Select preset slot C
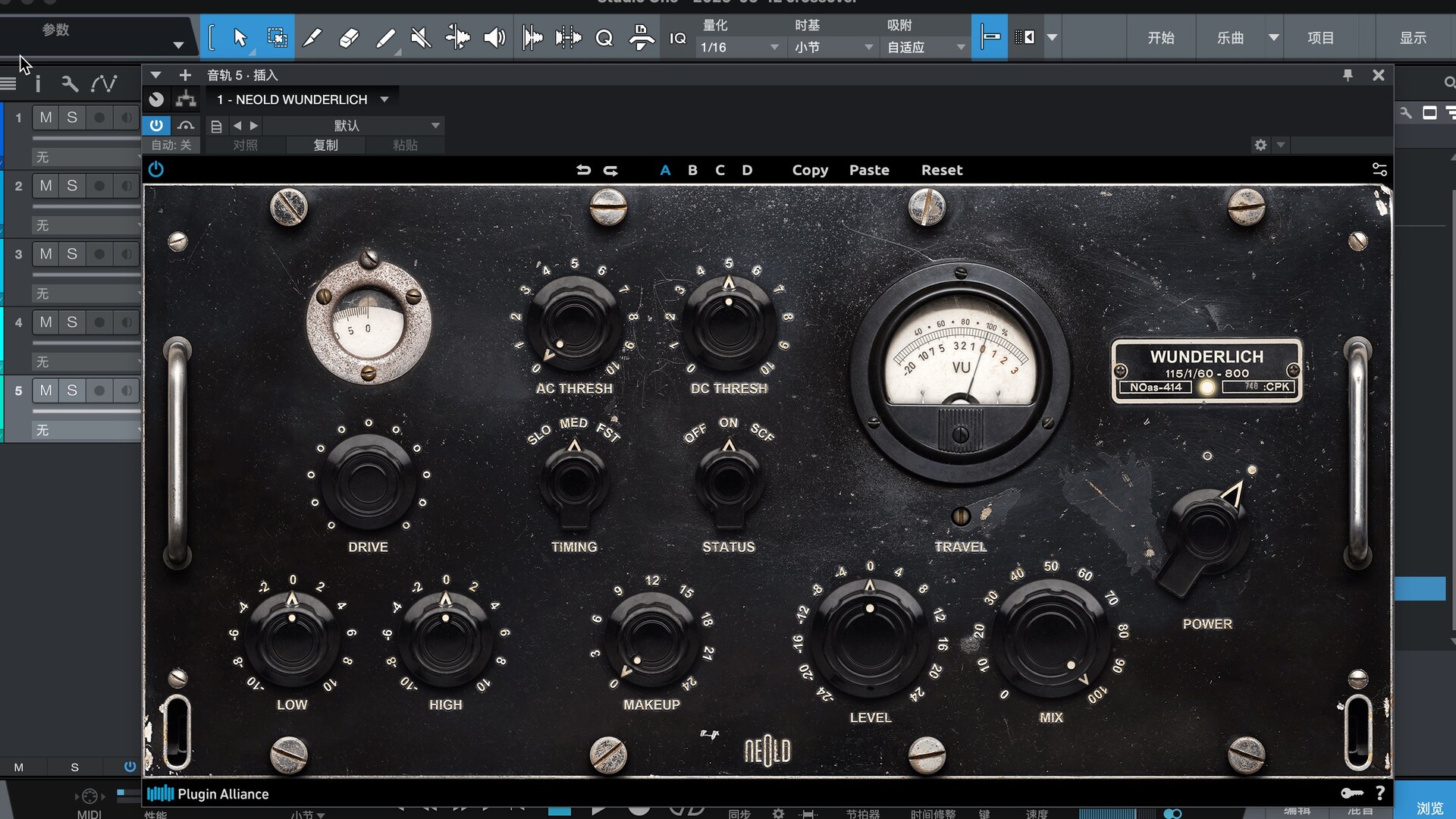Image resolution: width=1456 pixels, height=819 pixels. pos(720,170)
